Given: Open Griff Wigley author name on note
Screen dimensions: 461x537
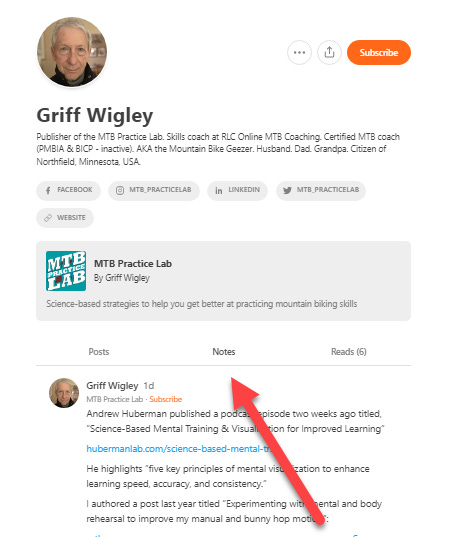Looking at the screenshot, I should pos(112,386).
